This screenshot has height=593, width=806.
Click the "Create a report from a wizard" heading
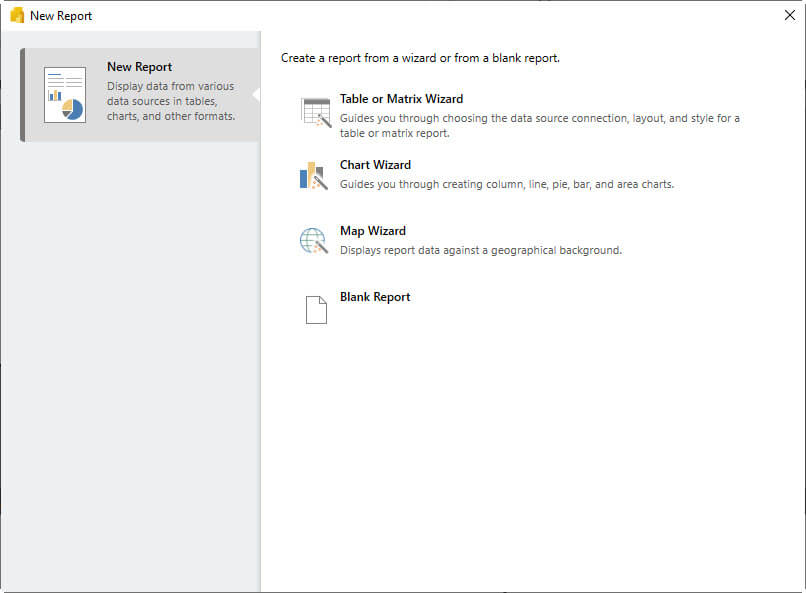click(420, 58)
